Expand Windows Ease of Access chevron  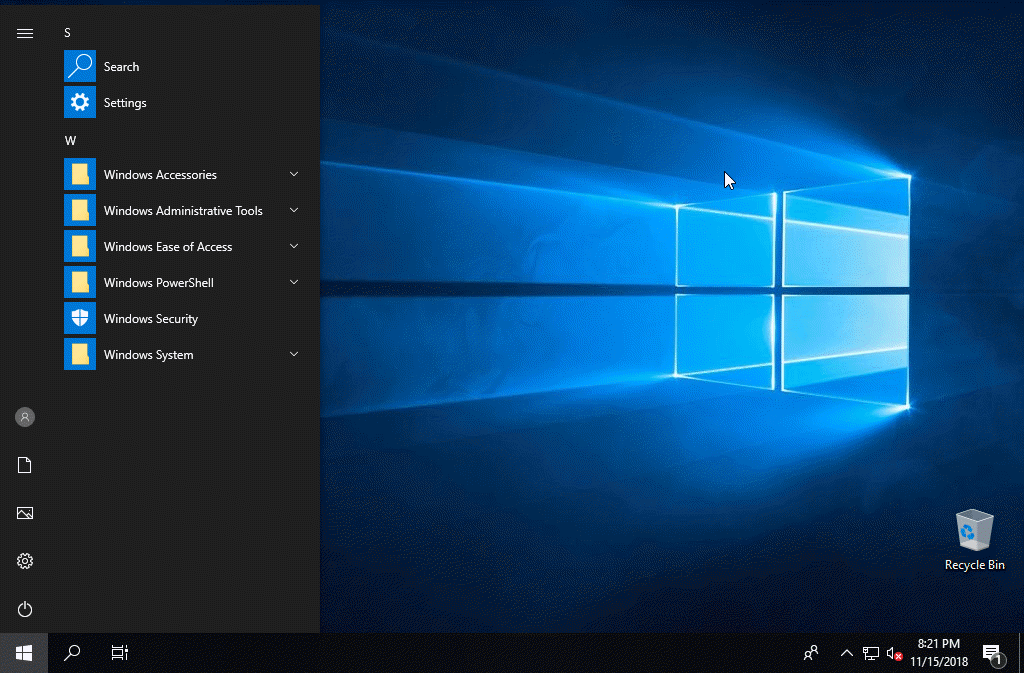(294, 246)
